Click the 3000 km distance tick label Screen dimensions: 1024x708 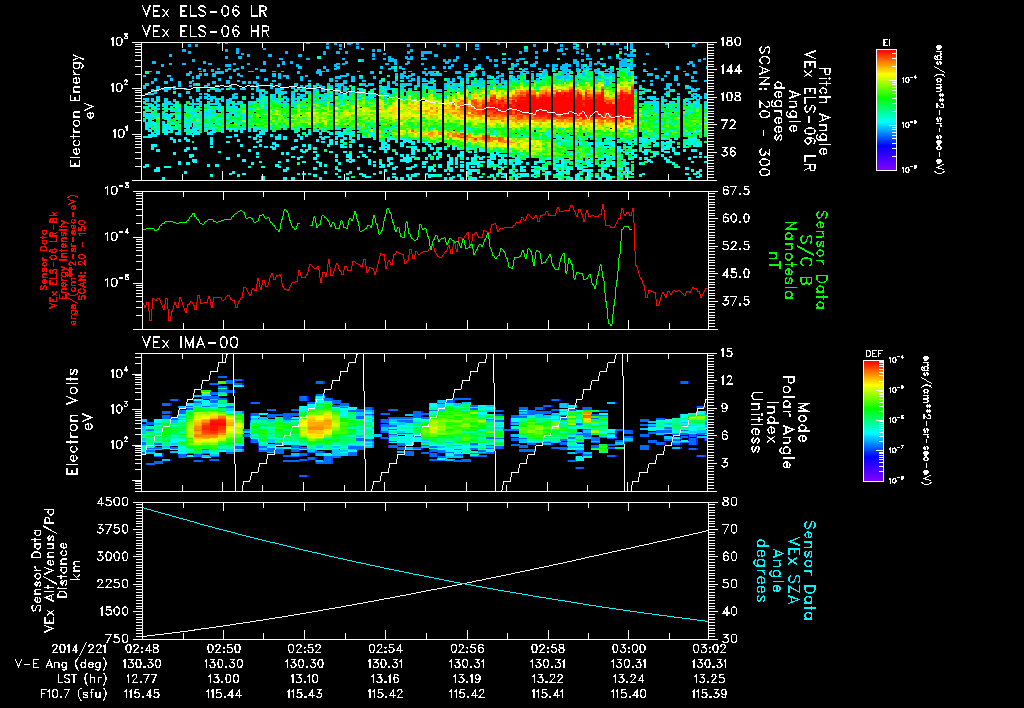114,556
